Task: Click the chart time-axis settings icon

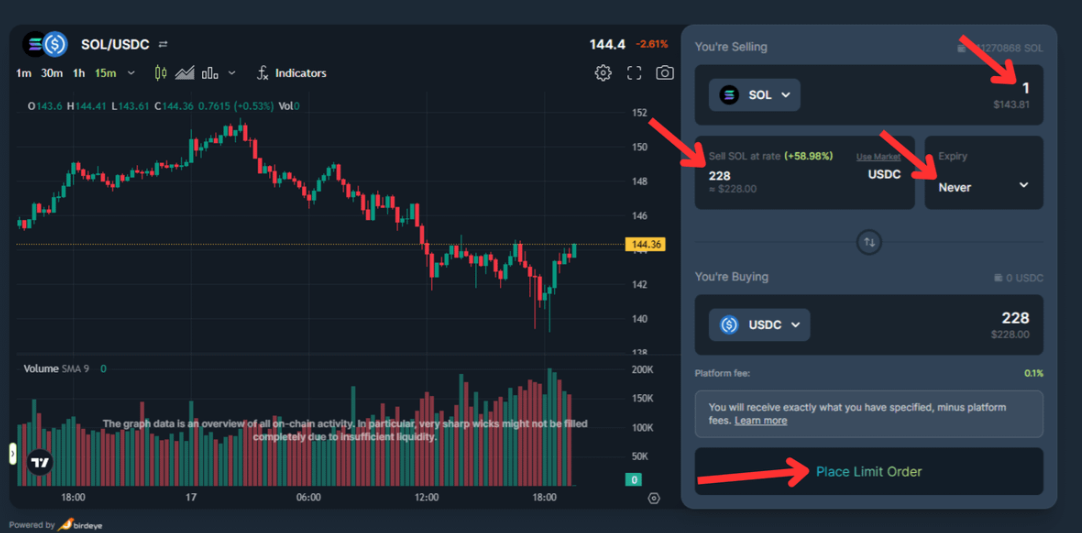Action: (654, 498)
